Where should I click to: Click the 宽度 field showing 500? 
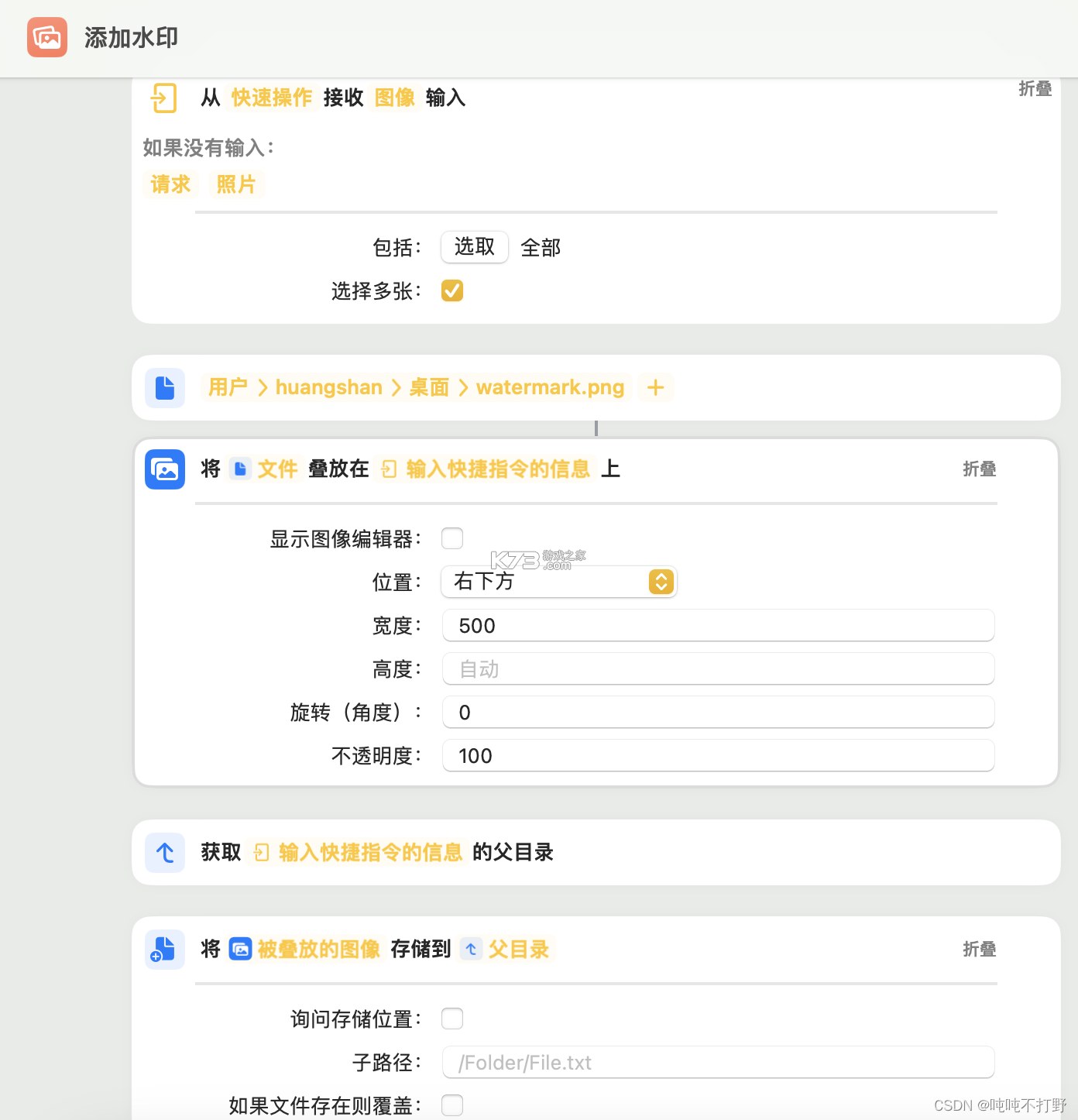click(719, 625)
